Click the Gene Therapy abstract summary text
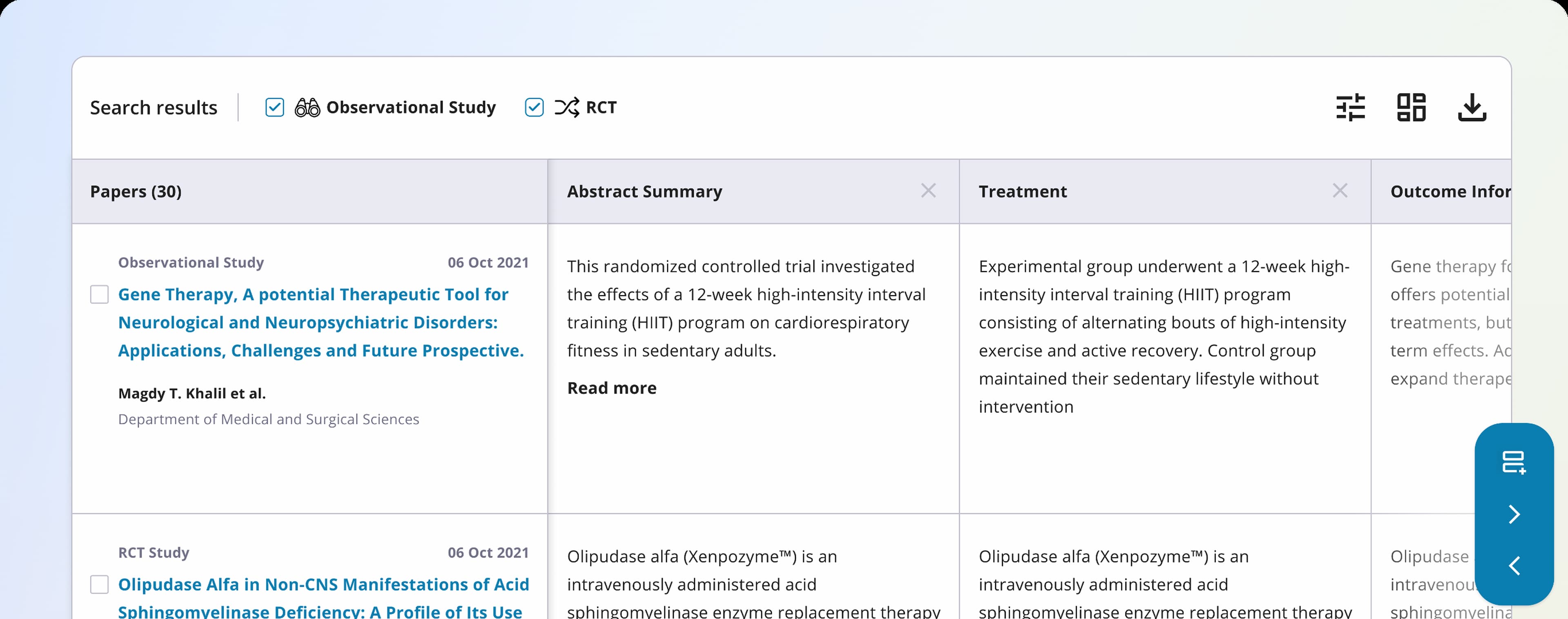Screen dimensions: 1568x619 746,309
